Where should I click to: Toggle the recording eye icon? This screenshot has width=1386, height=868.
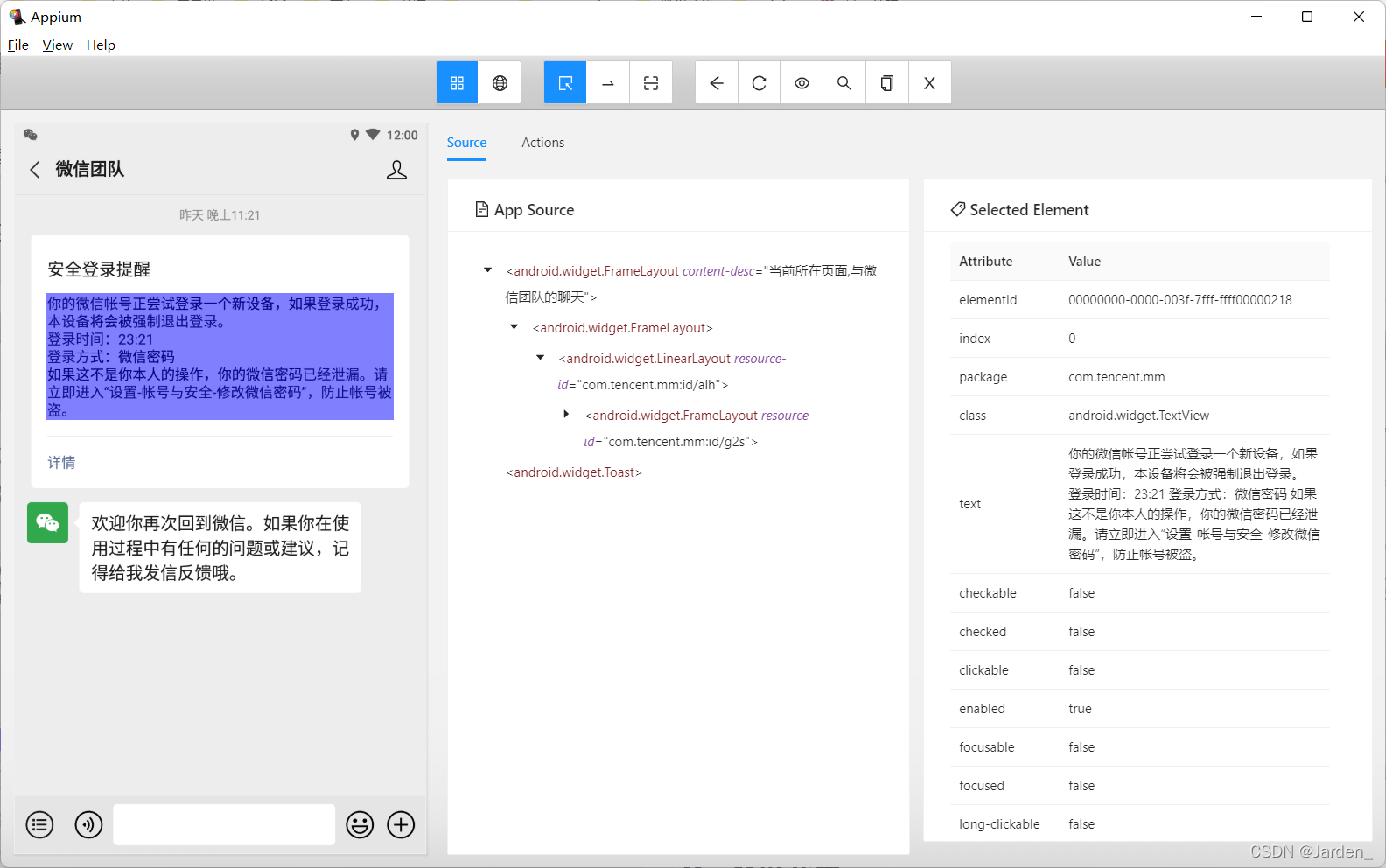click(801, 83)
